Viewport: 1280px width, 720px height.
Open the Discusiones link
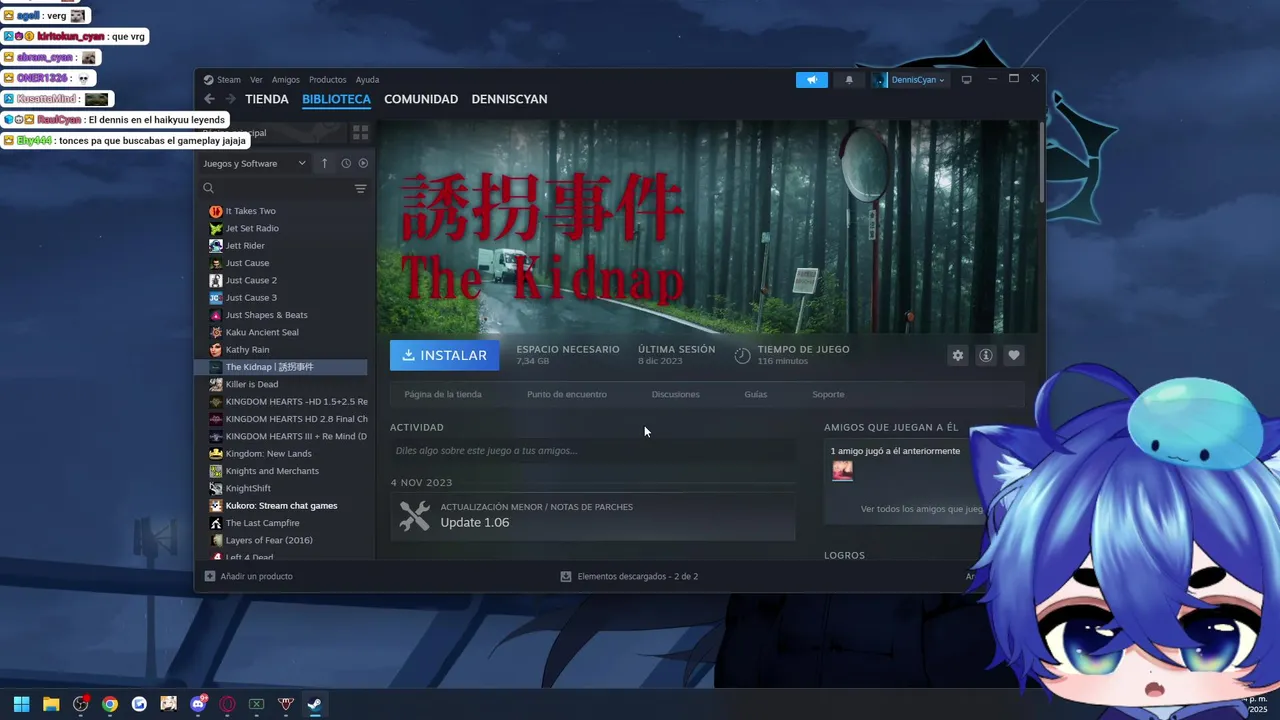(676, 394)
